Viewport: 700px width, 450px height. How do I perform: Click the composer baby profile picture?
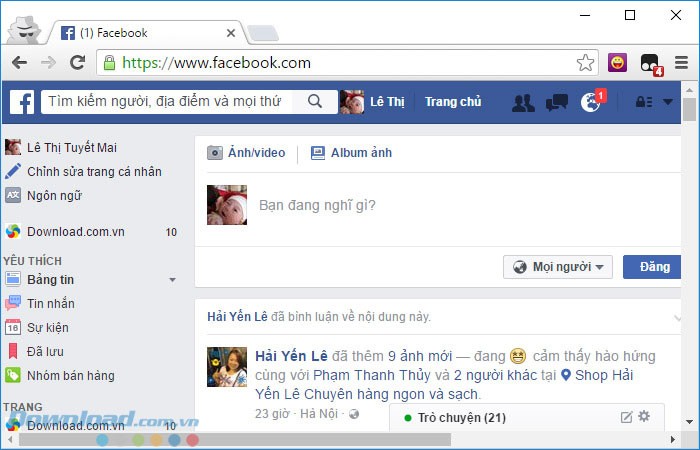(227, 205)
